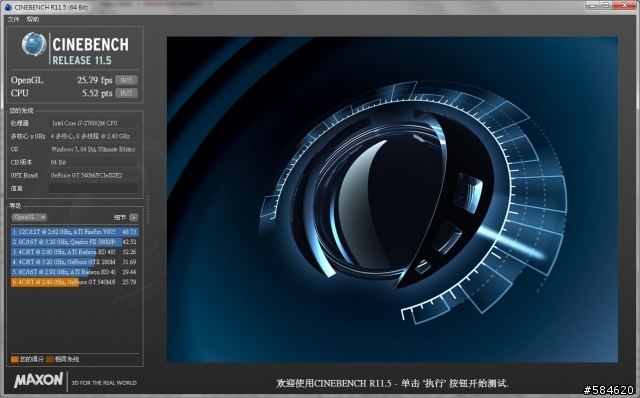Click the brown identical-system legend swatch
The image size is (640, 398).
pyautogui.click(x=50, y=359)
